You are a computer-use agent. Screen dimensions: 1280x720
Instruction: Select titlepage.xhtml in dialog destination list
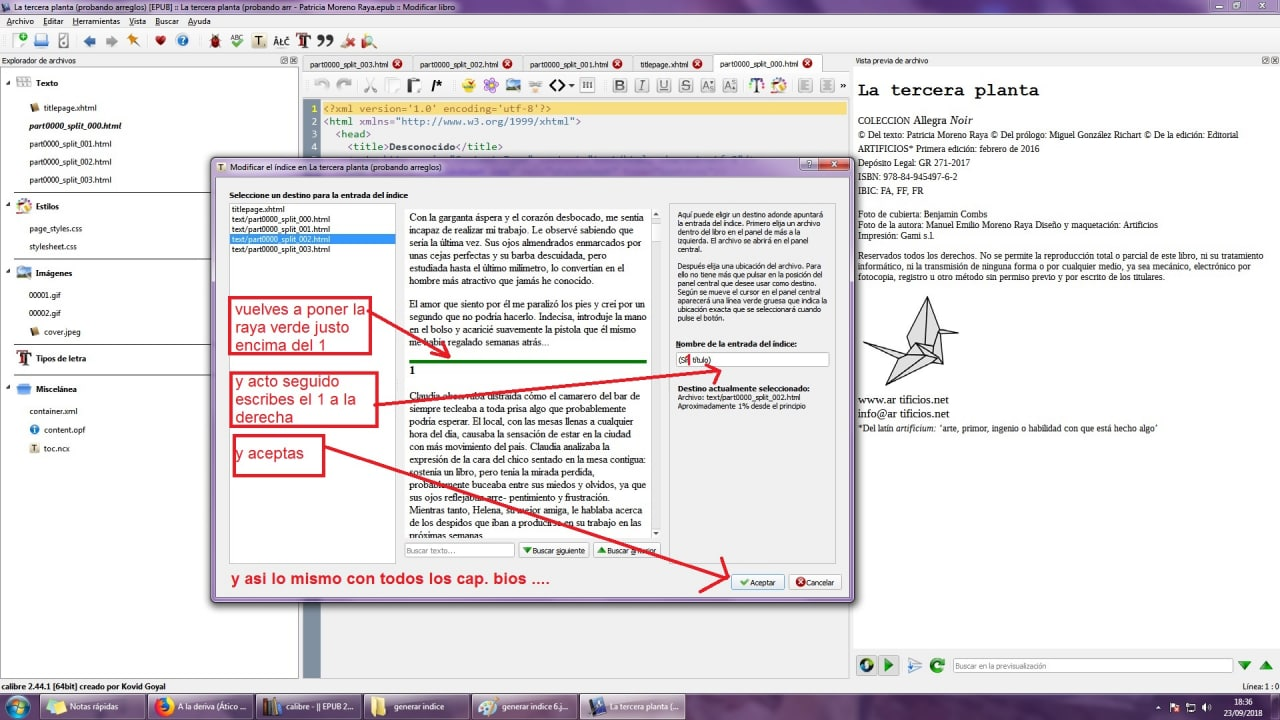[312, 209]
